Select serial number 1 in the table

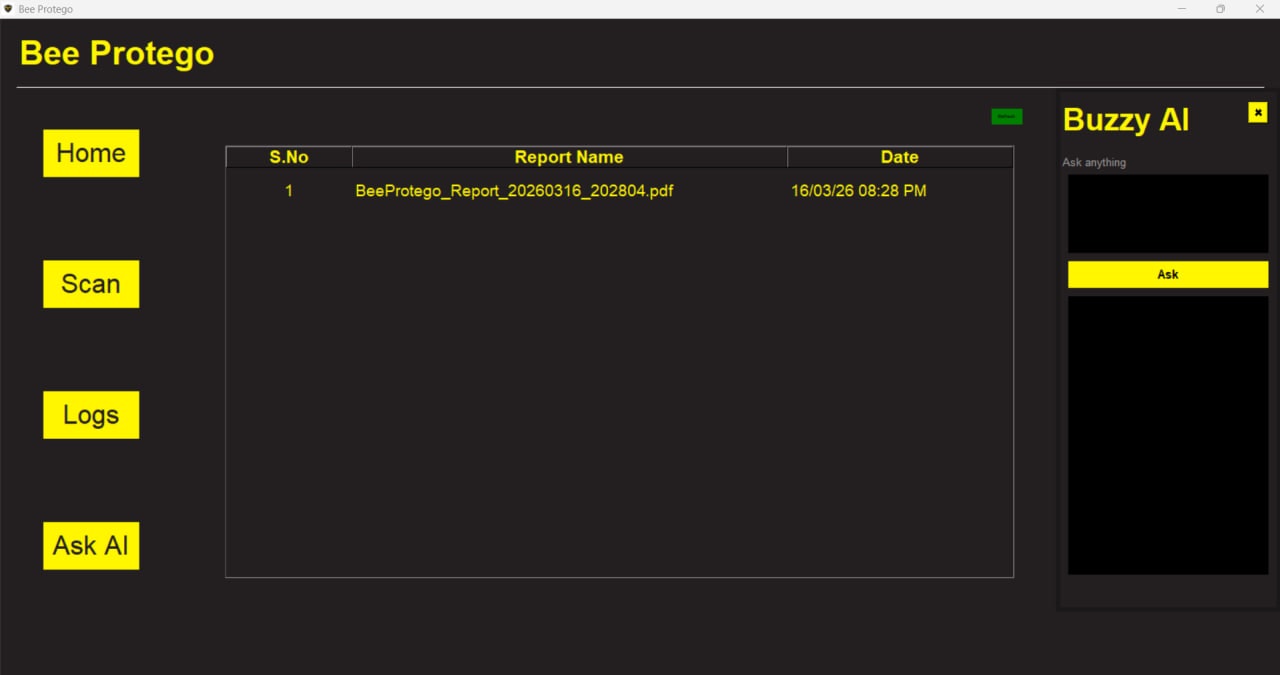(288, 190)
